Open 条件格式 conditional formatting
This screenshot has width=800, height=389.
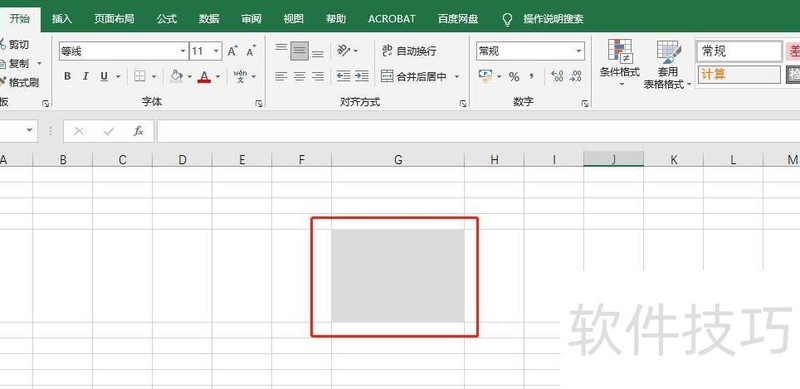(x=620, y=62)
